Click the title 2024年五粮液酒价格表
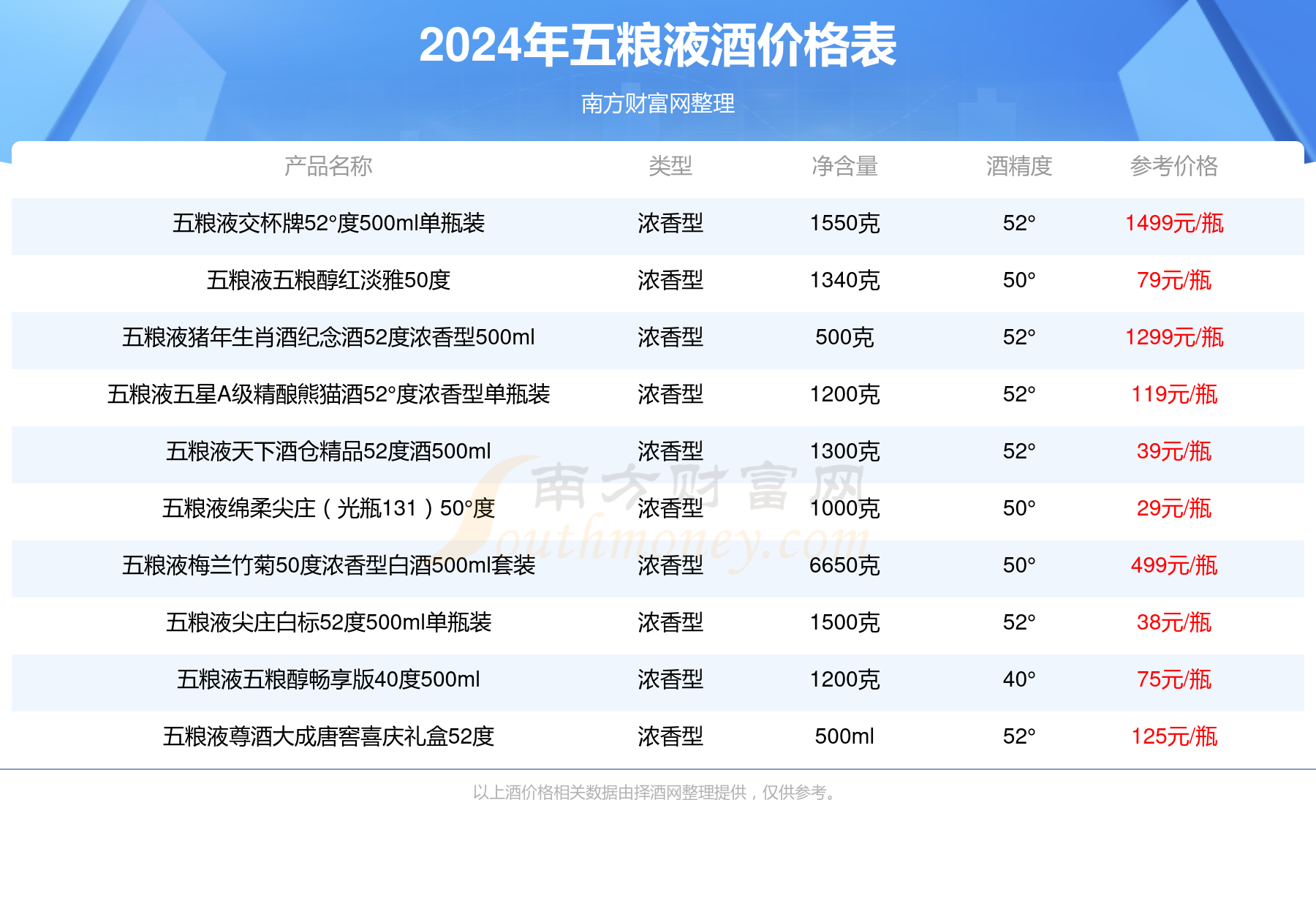The width and height of the screenshot is (1316, 914). tap(657, 45)
